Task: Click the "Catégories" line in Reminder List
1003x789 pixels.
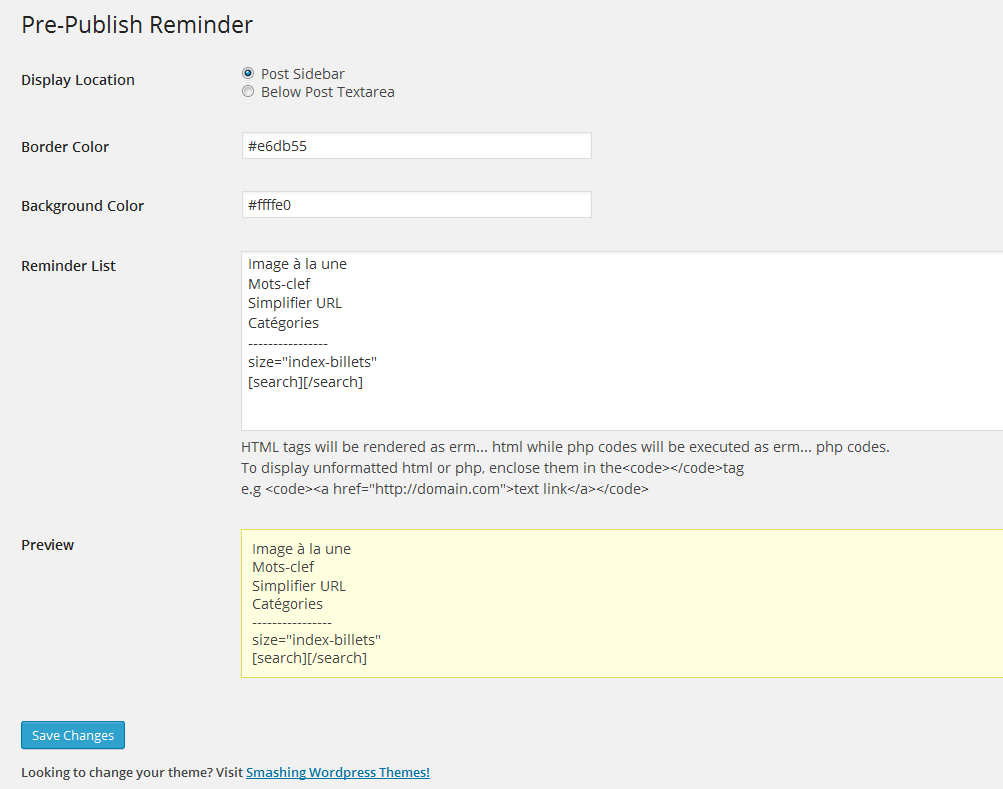Action: (283, 323)
